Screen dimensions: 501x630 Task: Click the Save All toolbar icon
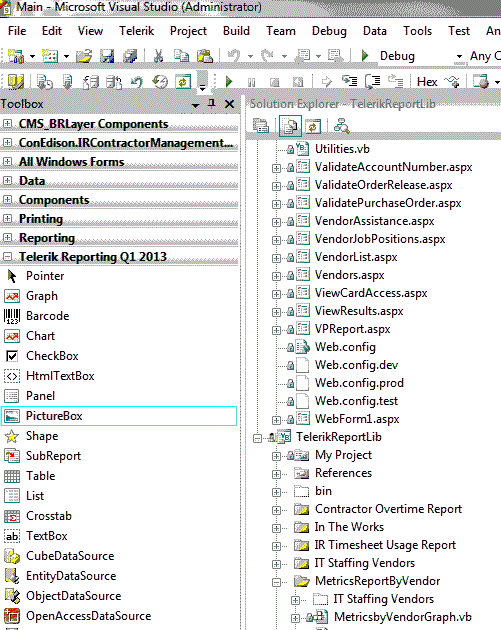click(x=130, y=56)
